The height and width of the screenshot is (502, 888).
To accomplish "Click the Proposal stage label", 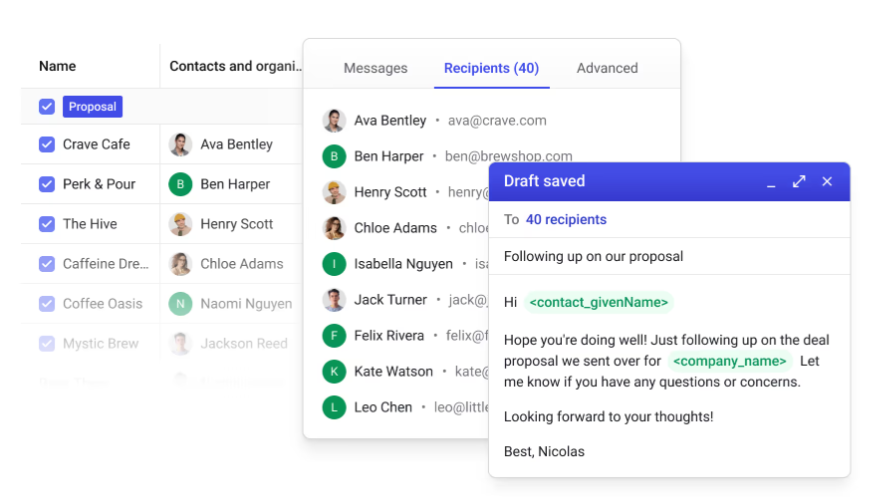I will coord(92,107).
